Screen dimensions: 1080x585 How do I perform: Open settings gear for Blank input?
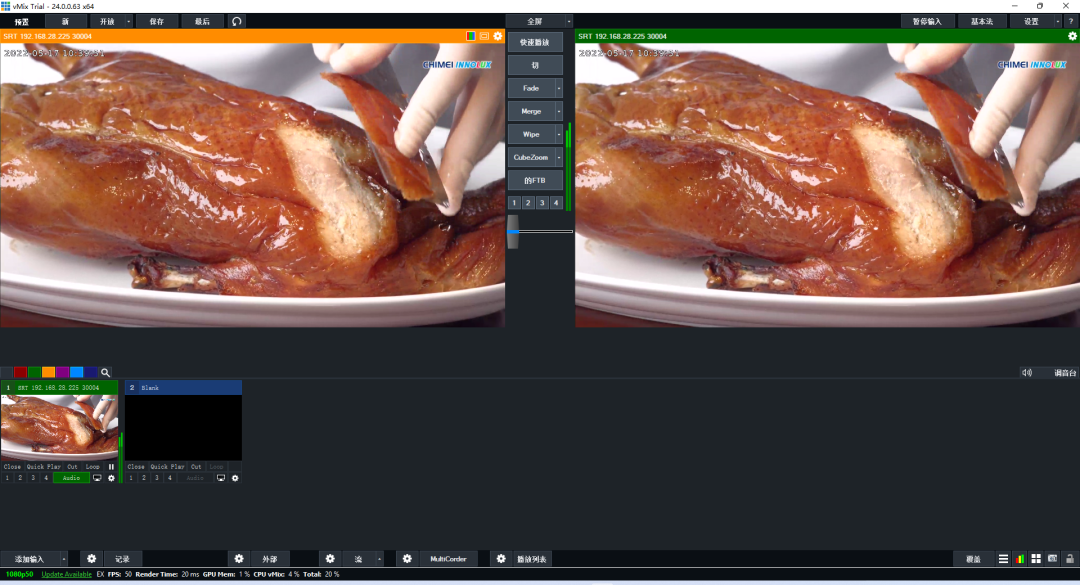235,478
